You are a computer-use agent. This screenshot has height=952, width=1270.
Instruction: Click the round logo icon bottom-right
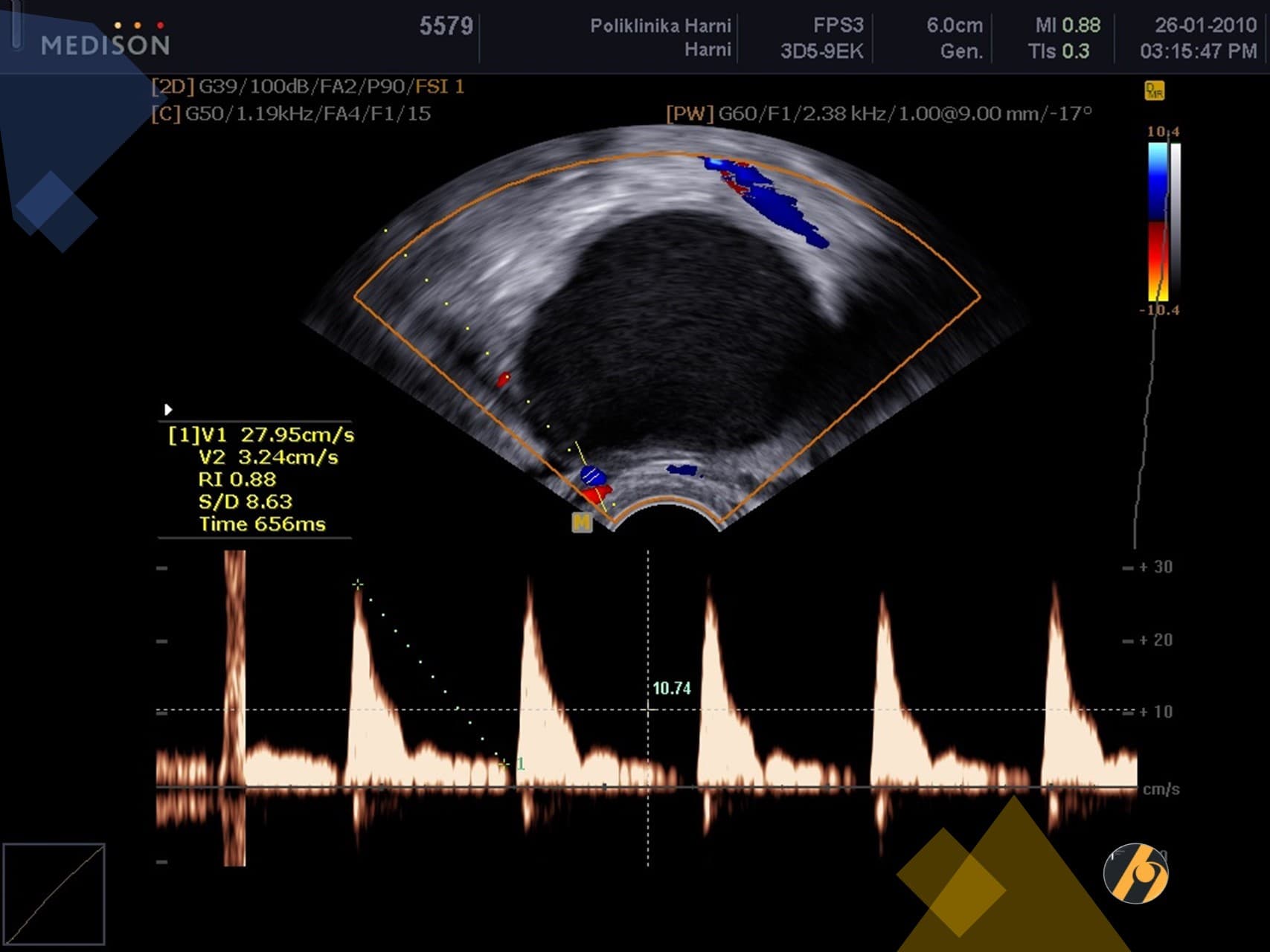[x=1135, y=873]
